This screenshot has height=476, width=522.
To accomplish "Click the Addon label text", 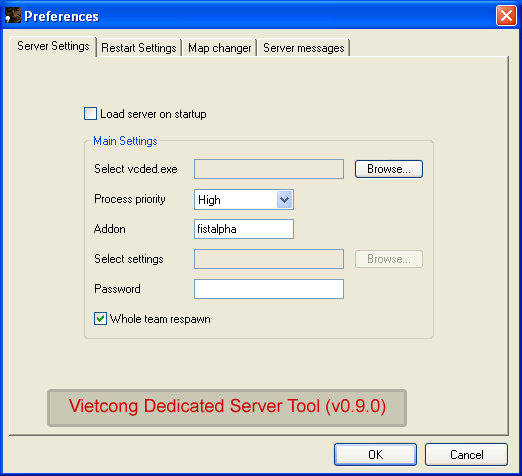I will click(x=110, y=229).
